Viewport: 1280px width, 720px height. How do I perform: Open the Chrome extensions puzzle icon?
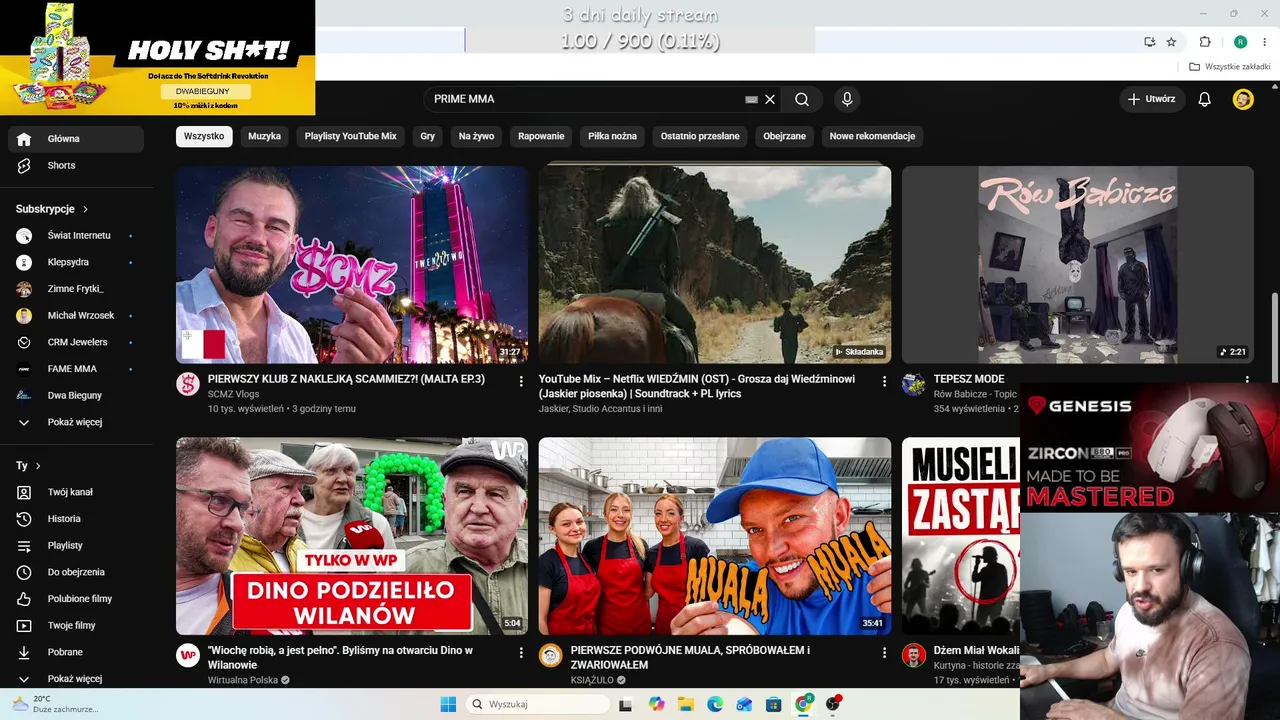click(1205, 42)
